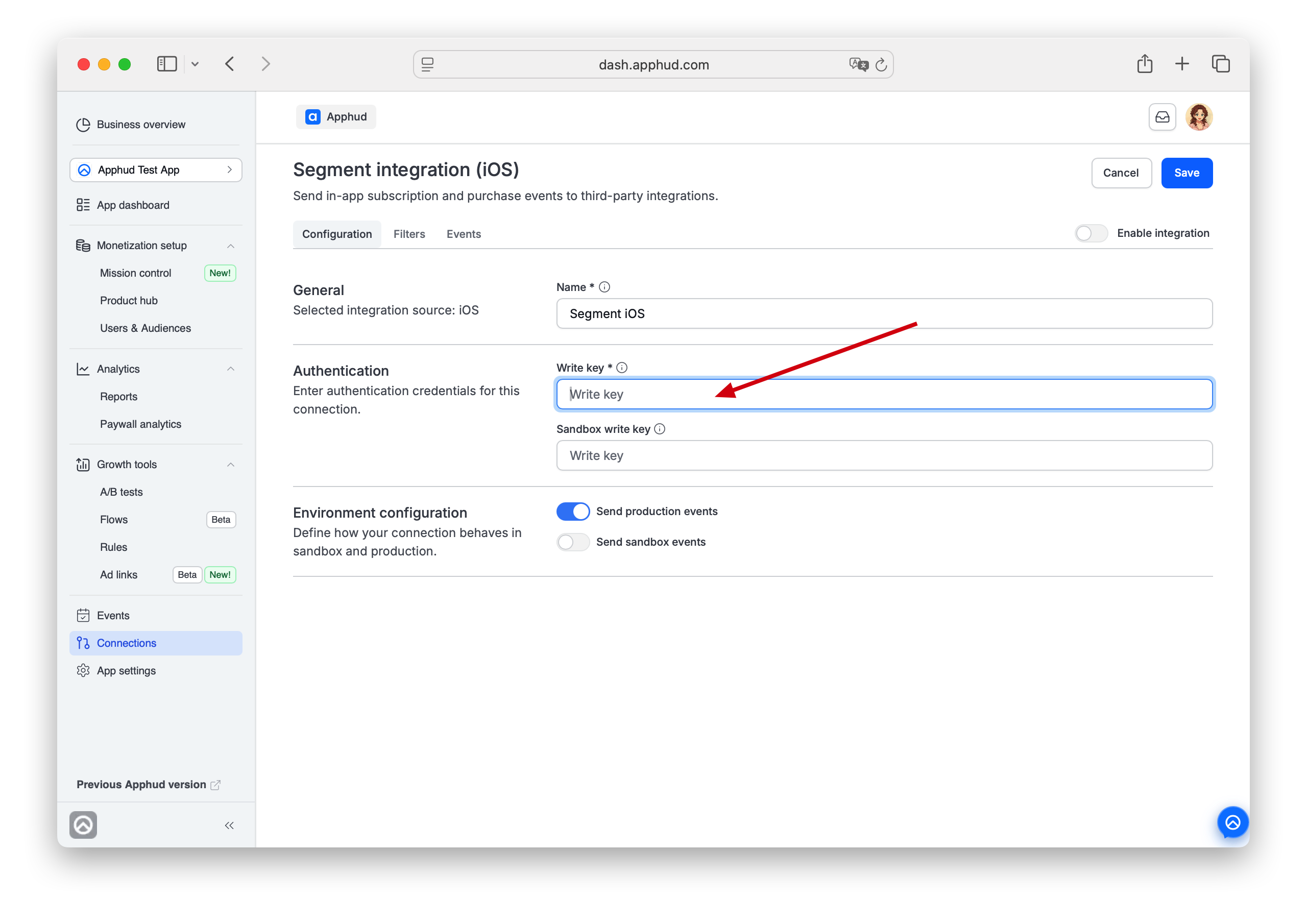Open Previous Apphud version link

pyautogui.click(x=148, y=785)
